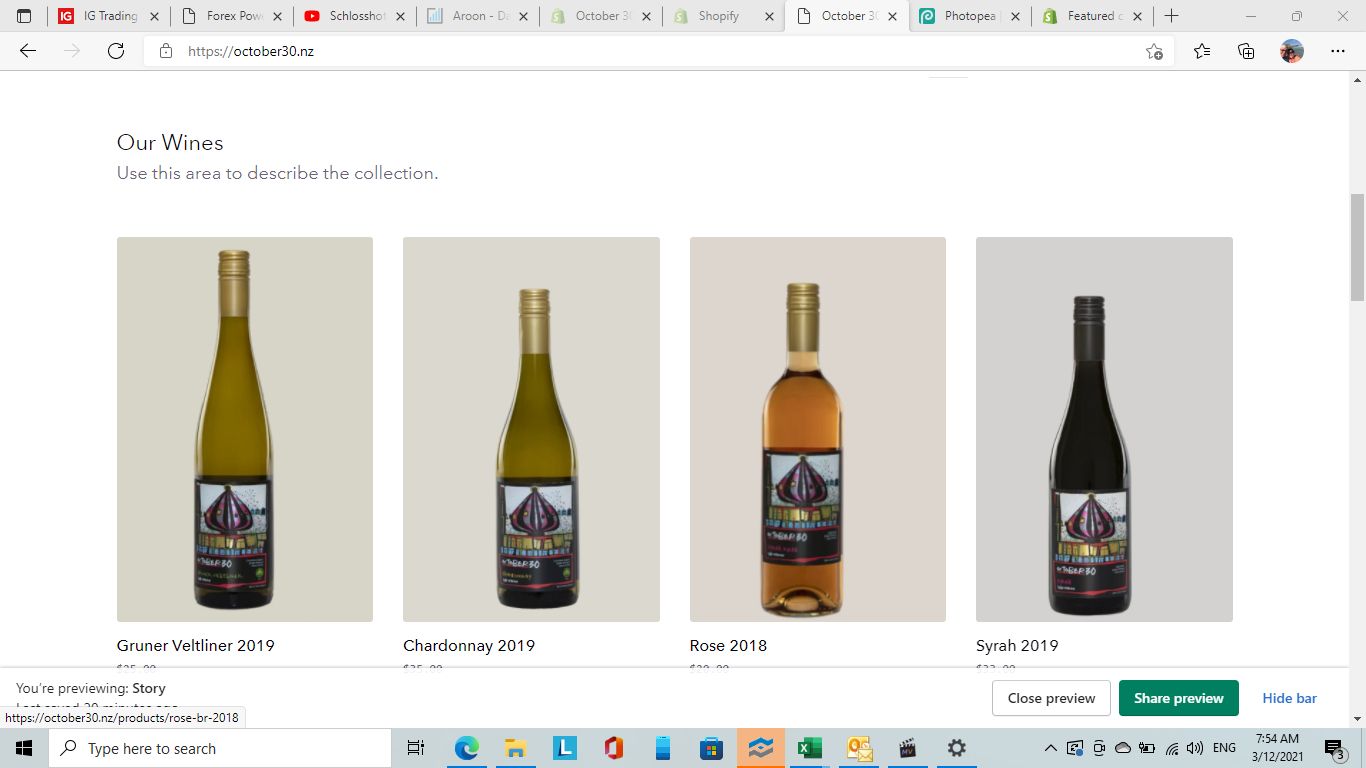The height and width of the screenshot is (768, 1366).
Task: Close the Photopea tab
Action: pyautogui.click(x=1014, y=16)
